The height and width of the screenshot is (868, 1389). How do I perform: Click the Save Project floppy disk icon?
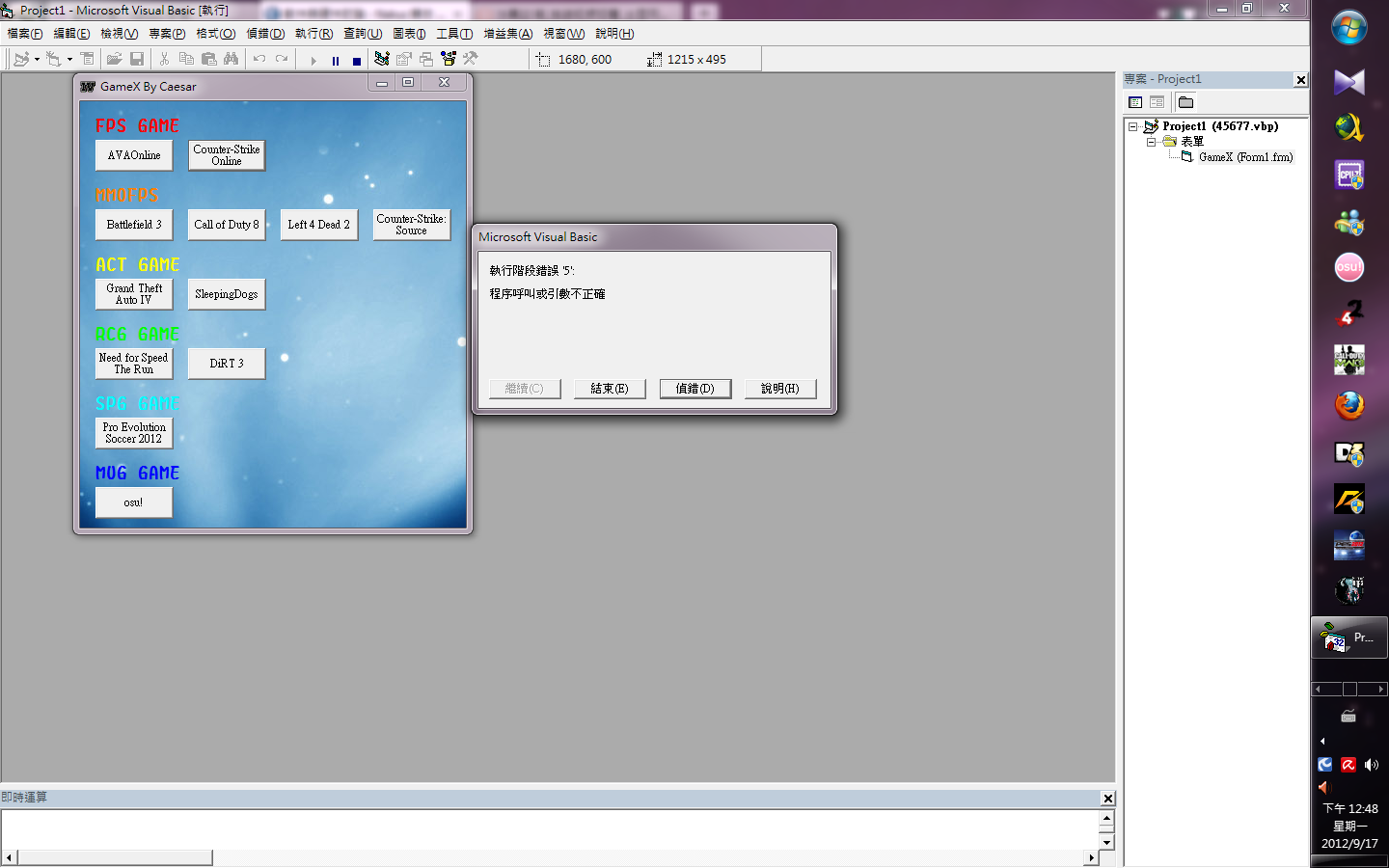(137, 60)
